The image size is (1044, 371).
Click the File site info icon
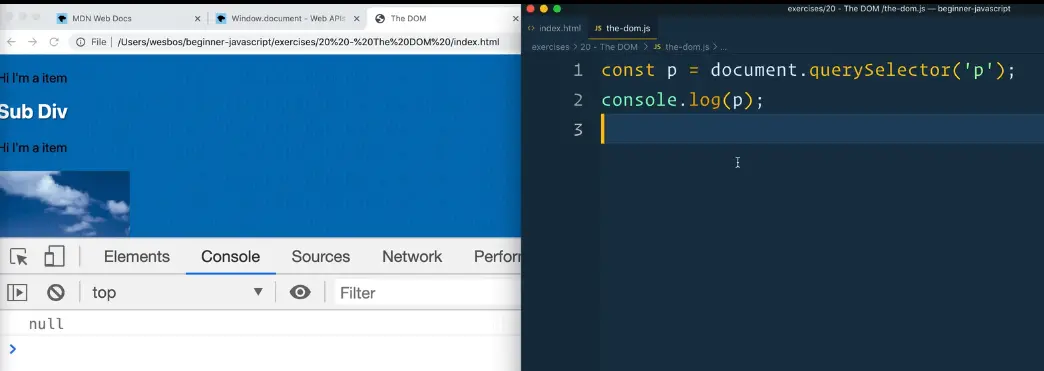[x=81, y=42]
